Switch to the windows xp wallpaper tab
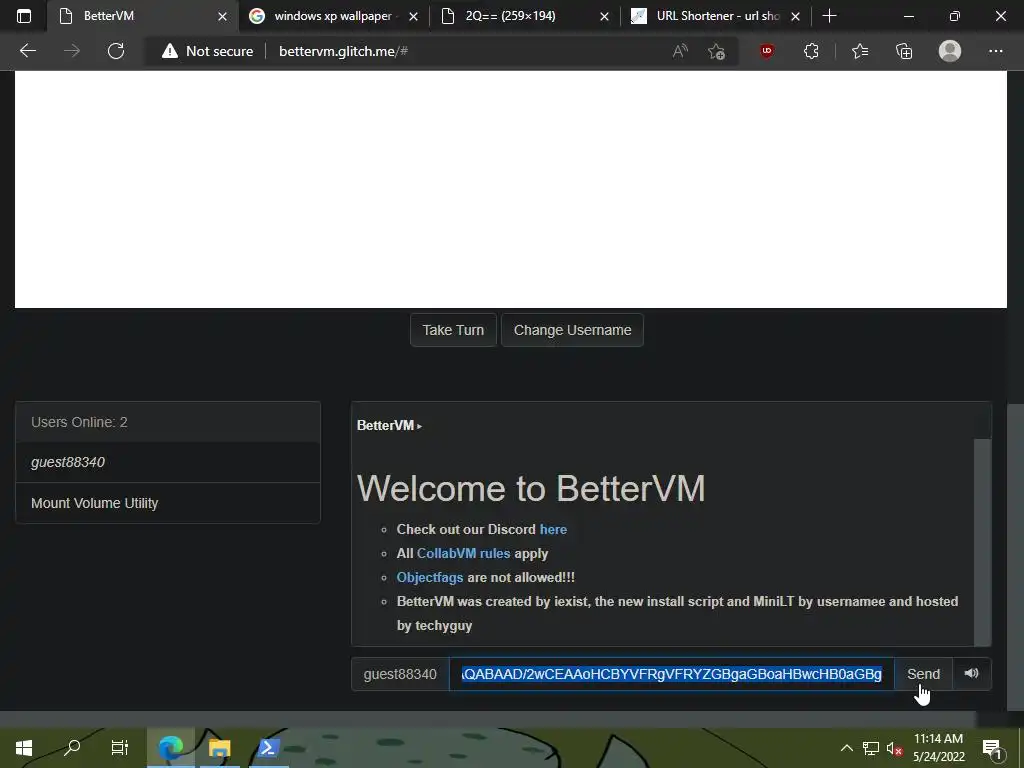Image resolution: width=1024 pixels, height=768 pixels. [x=332, y=16]
